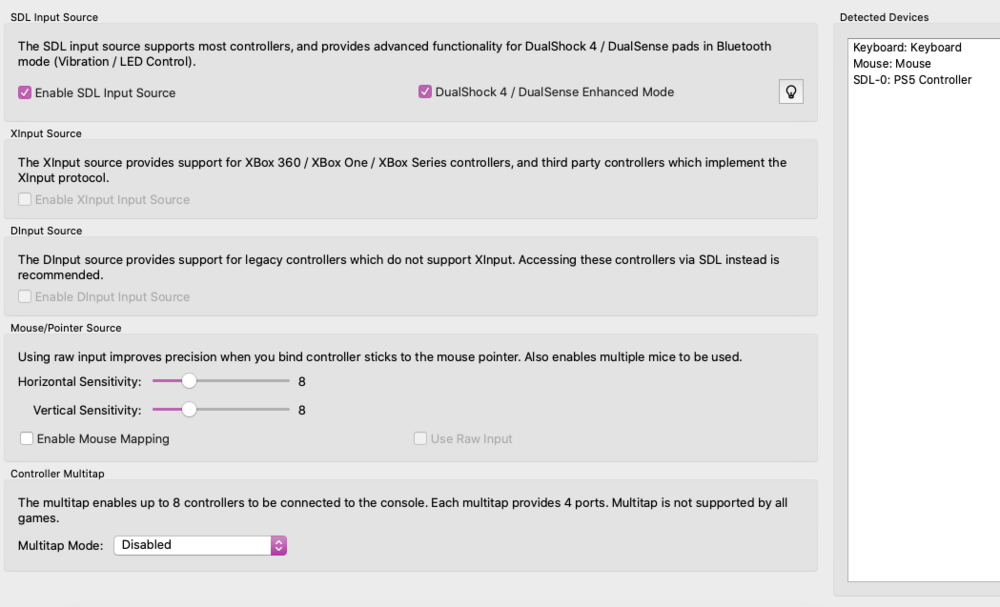Open the Multitap Mode dropdown

pos(200,545)
